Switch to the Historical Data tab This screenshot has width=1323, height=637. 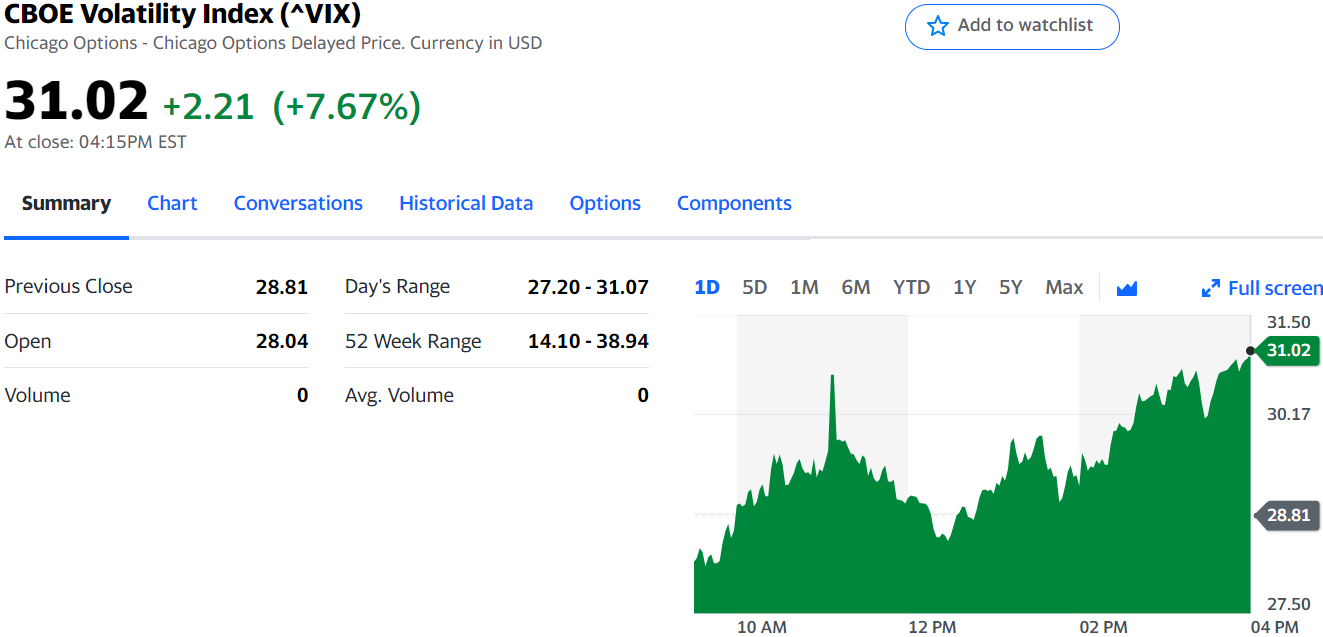(466, 203)
